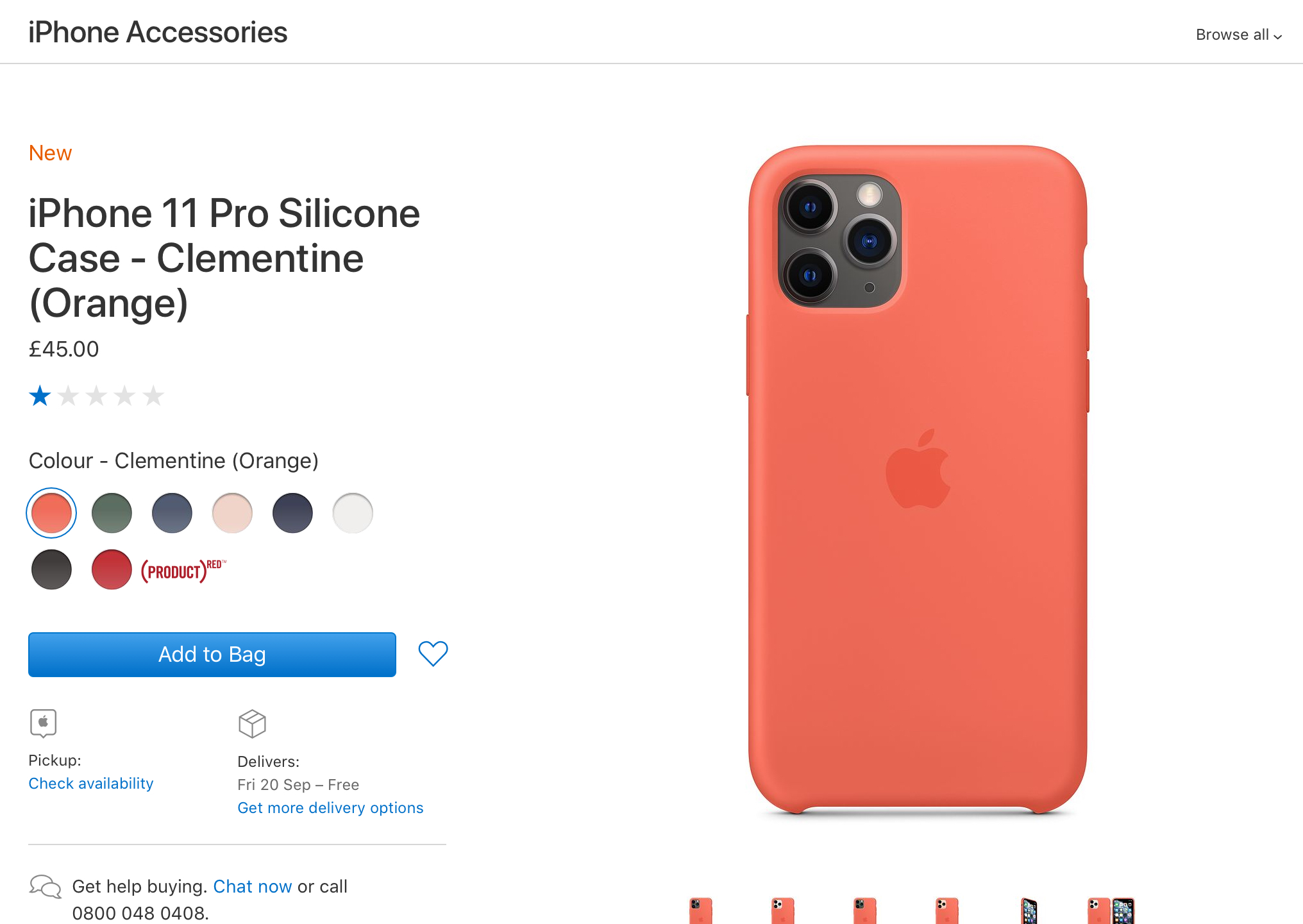The height and width of the screenshot is (924, 1303).
Task: Choose the green colour swatch
Action: [112, 513]
